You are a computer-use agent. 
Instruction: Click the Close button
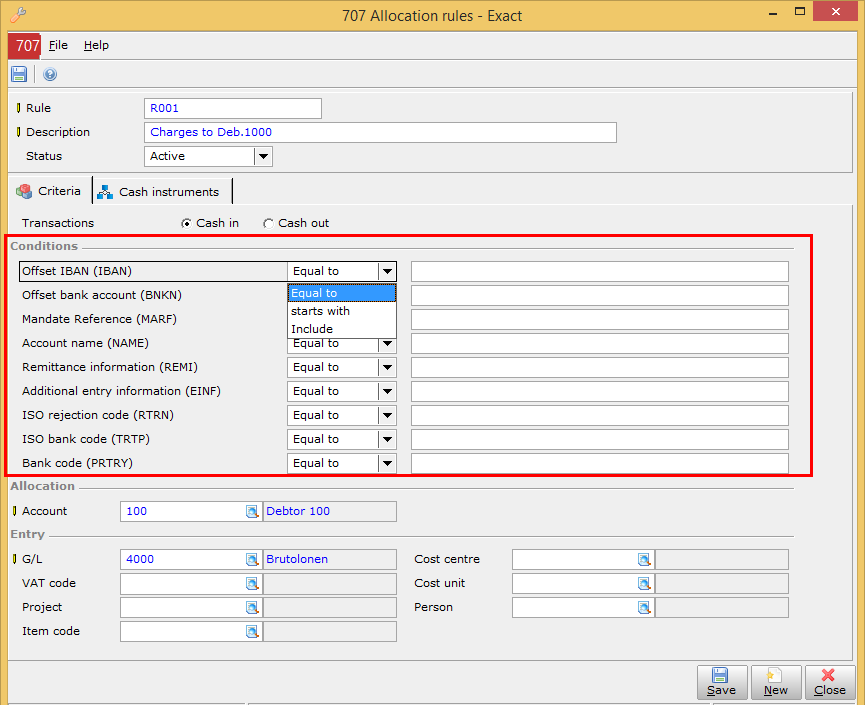[x=830, y=683]
